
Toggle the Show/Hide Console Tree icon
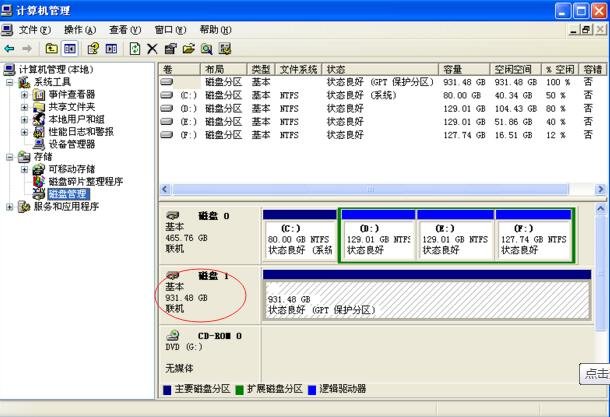pyautogui.click(x=70, y=49)
